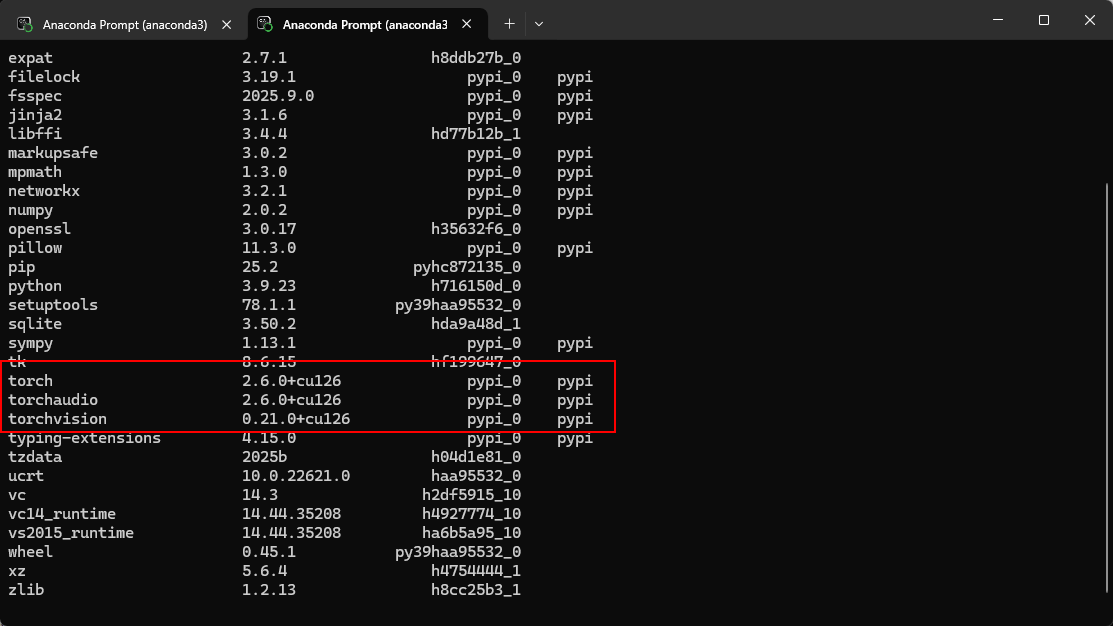Click the second tab's Anaconda icon

(265, 24)
